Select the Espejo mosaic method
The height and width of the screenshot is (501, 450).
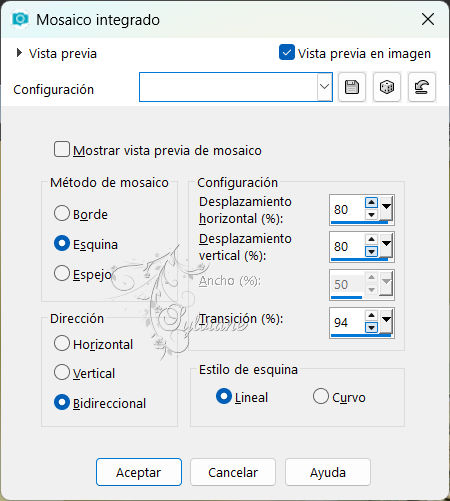pos(62,273)
